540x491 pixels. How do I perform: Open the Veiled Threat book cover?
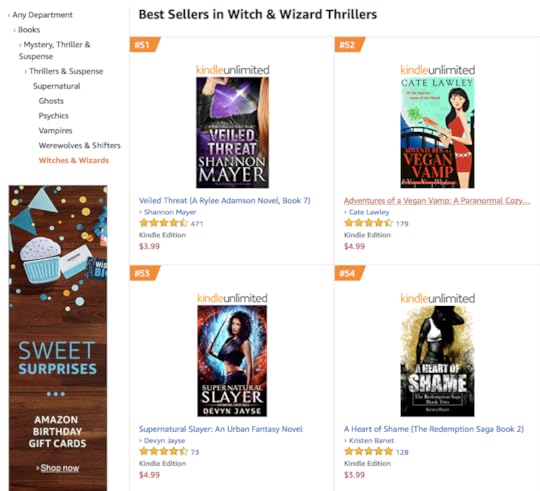(232, 133)
